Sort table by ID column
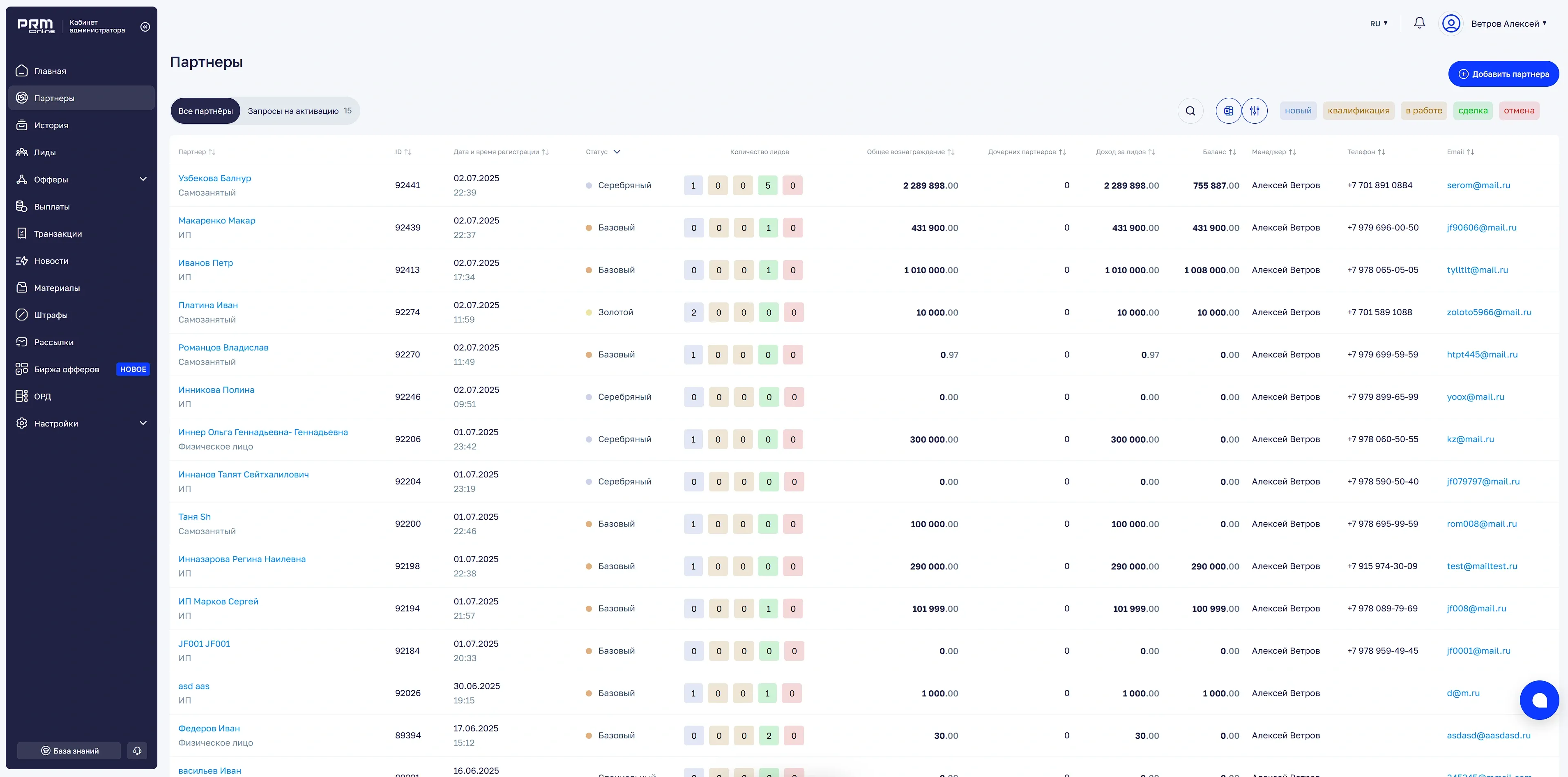This screenshot has height=777, width=1568. [x=408, y=152]
